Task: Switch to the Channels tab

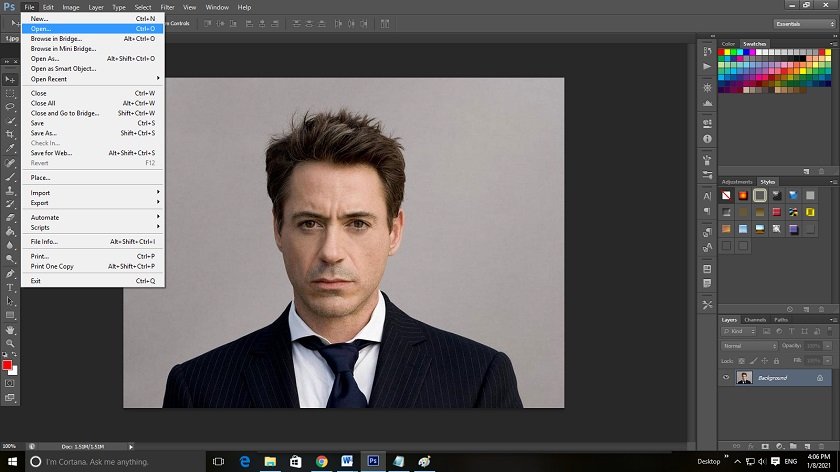Action: pyautogui.click(x=755, y=320)
